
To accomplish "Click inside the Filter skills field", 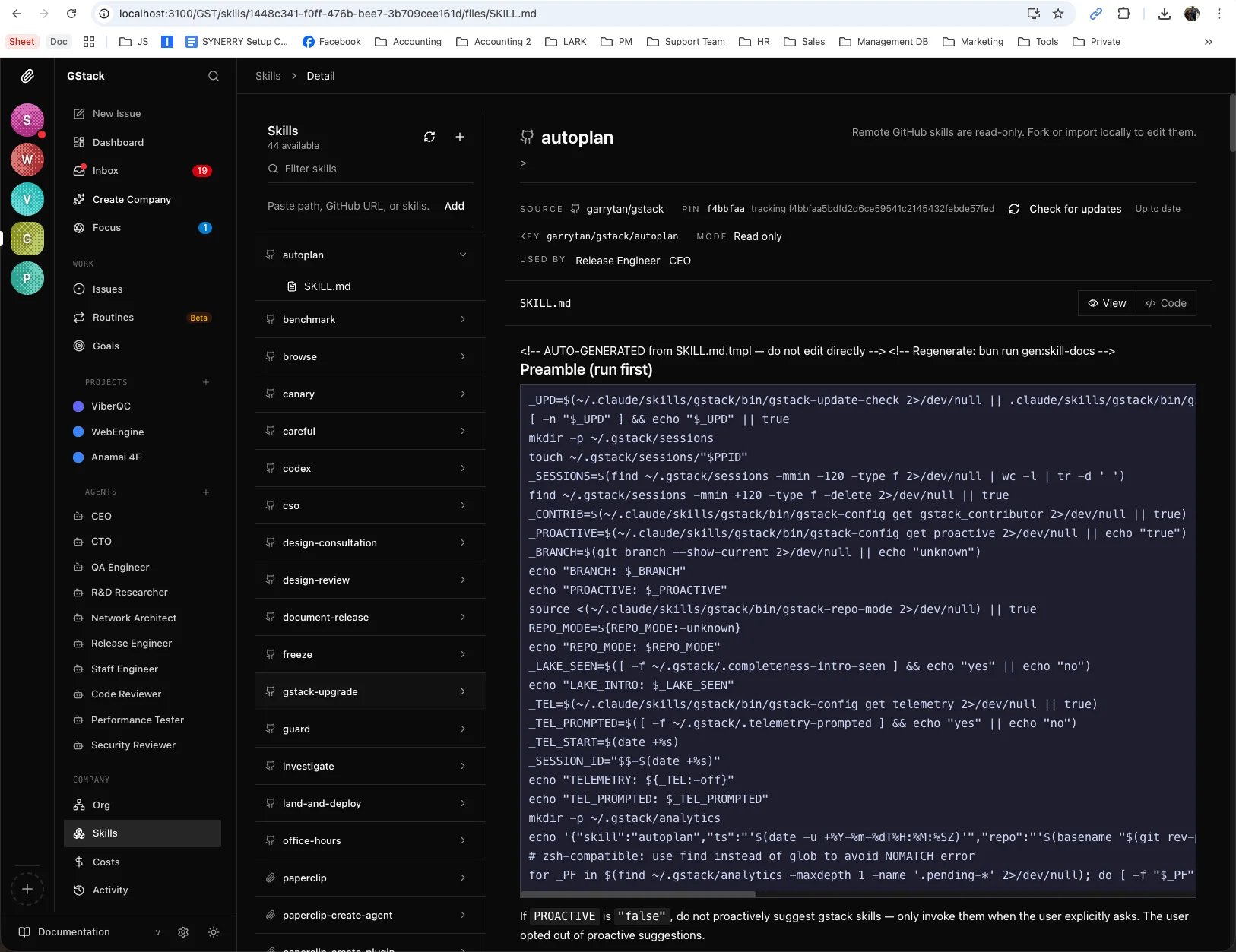I will click(342, 169).
